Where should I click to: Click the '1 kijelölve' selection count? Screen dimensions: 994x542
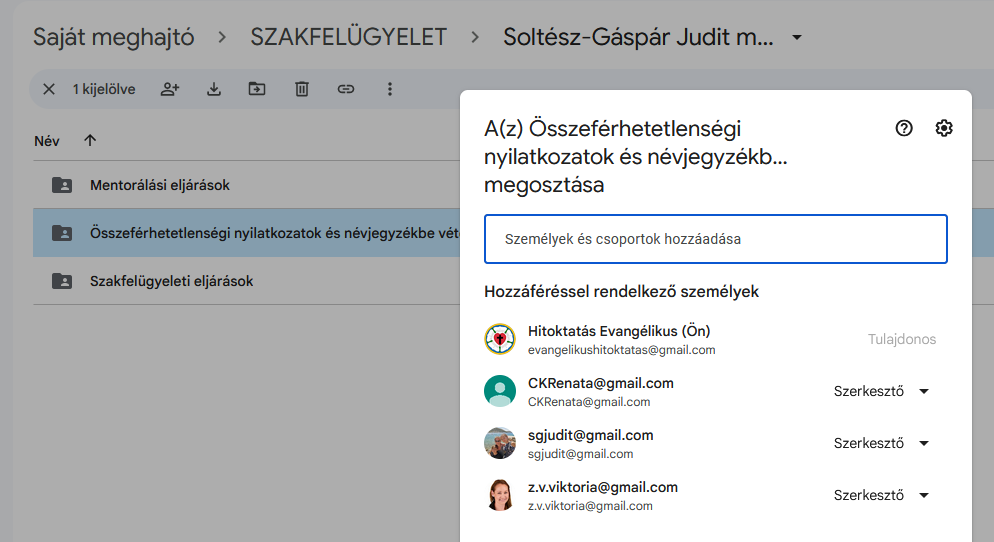tap(104, 89)
